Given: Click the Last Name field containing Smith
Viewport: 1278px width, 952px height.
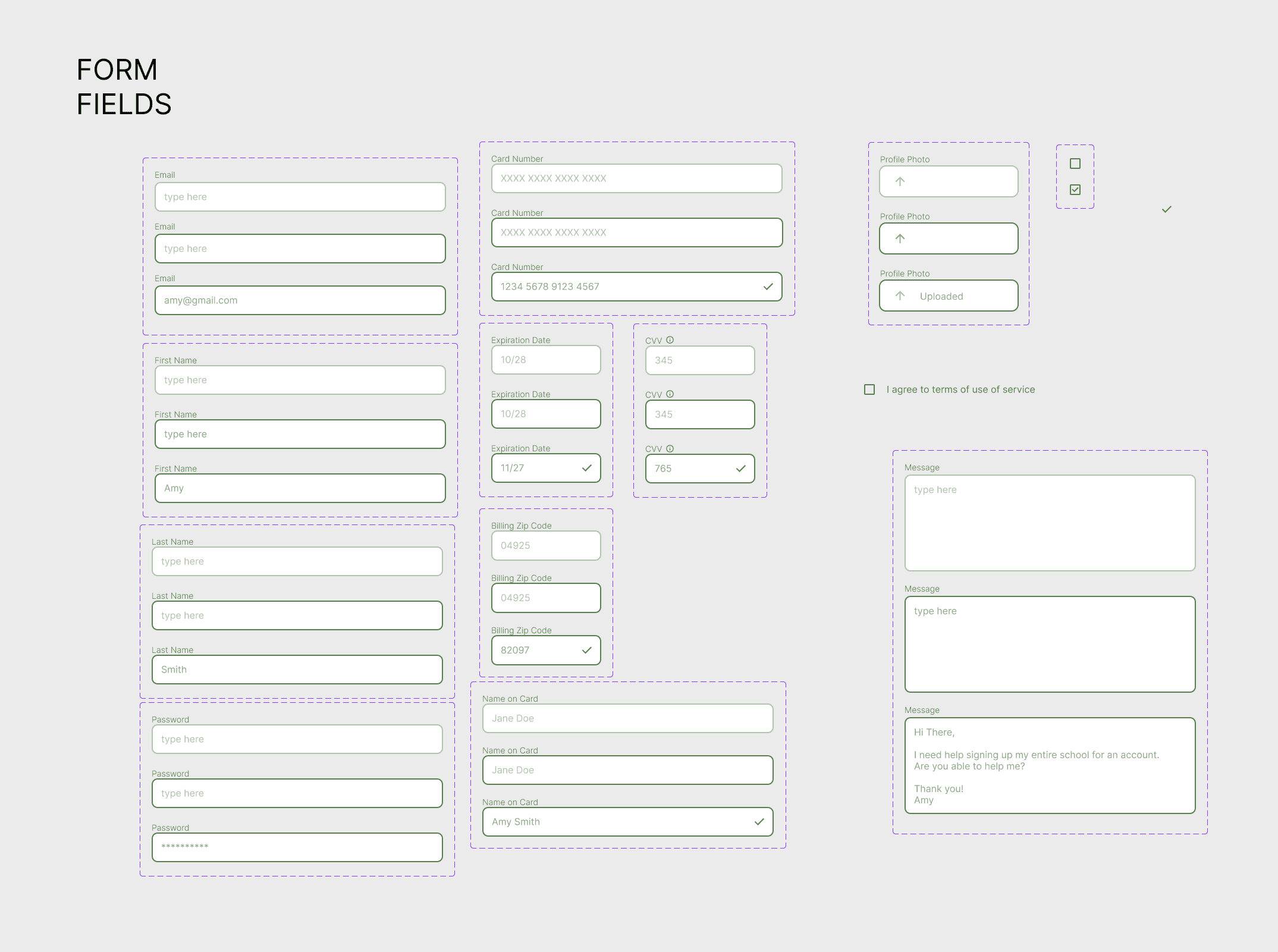Looking at the screenshot, I should 297,670.
